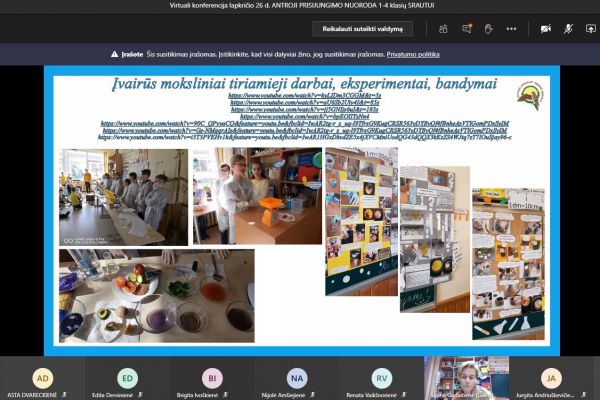The image size is (600, 400).
Task: Open the participants panel icon
Action: coord(443,29)
